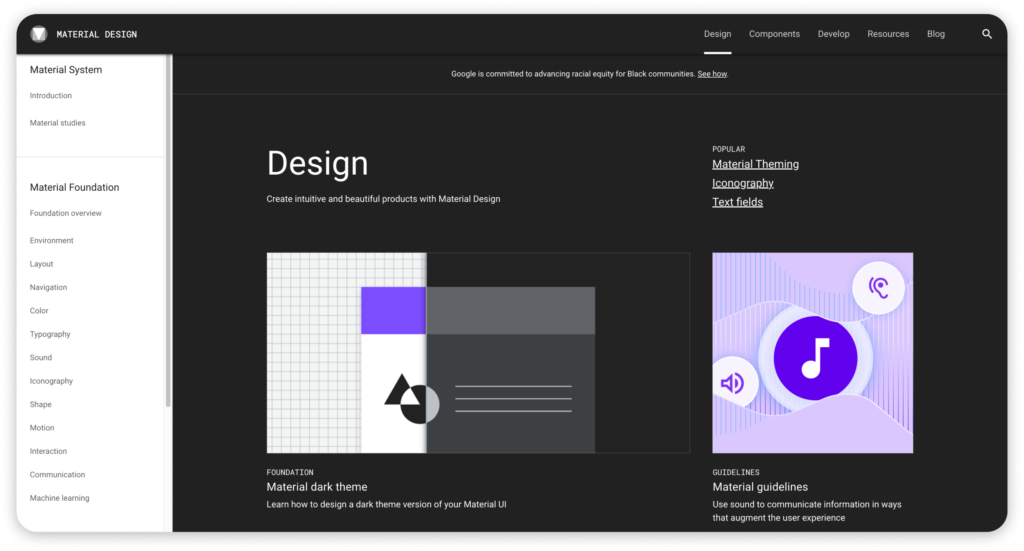
Task: Click the FOUNDATION label under the image
Action: (290, 472)
